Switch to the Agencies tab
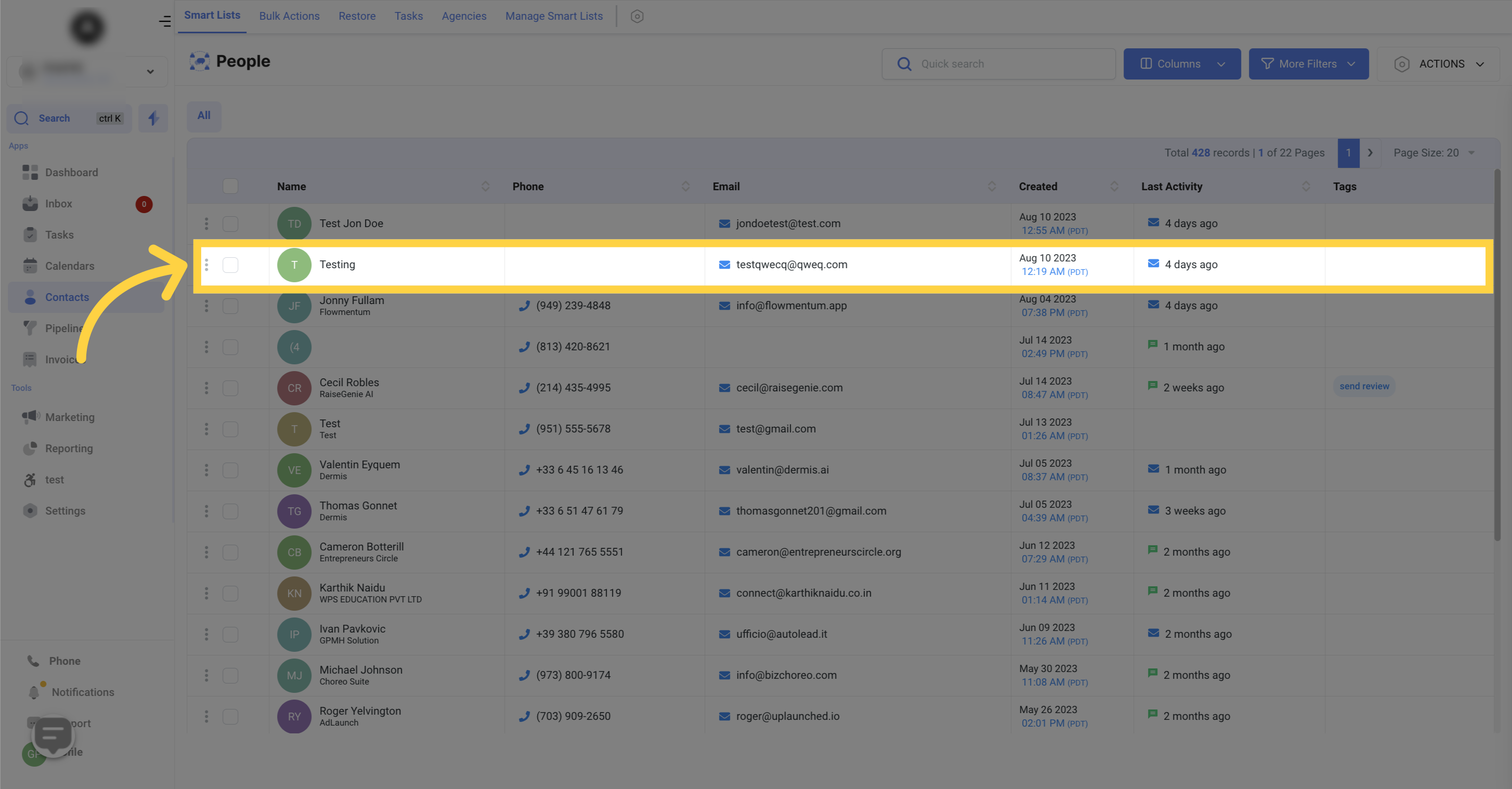This screenshot has width=1512, height=789. 464,16
